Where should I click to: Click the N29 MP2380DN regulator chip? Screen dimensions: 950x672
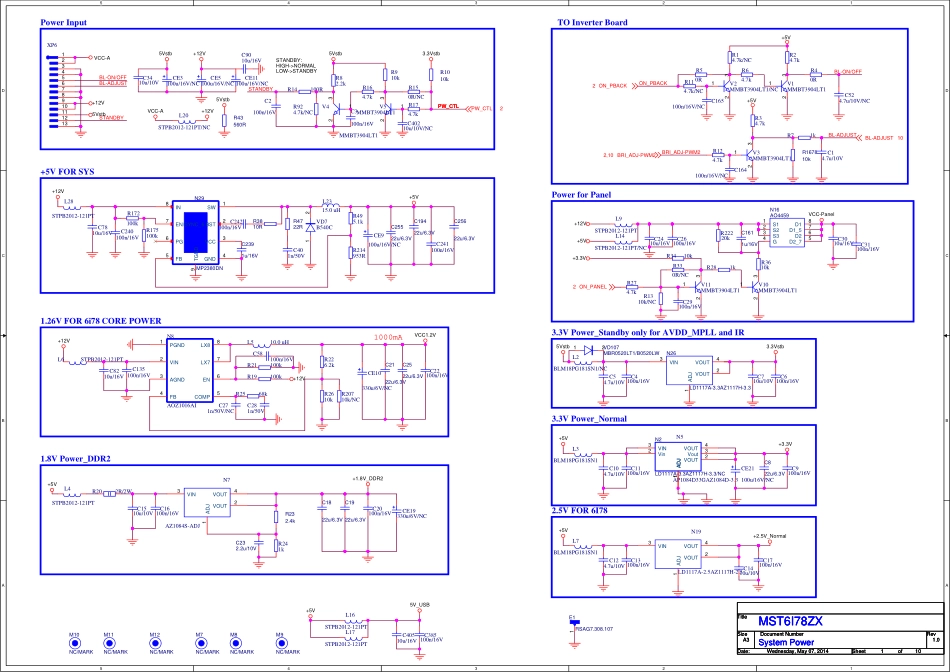pyautogui.click(x=198, y=232)
